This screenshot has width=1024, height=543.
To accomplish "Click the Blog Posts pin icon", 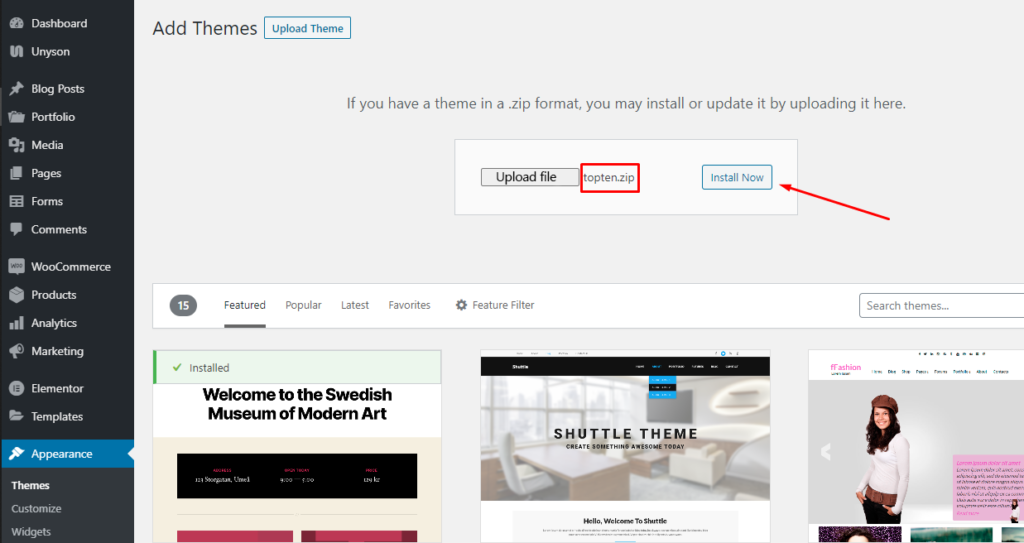I will 17,89.
